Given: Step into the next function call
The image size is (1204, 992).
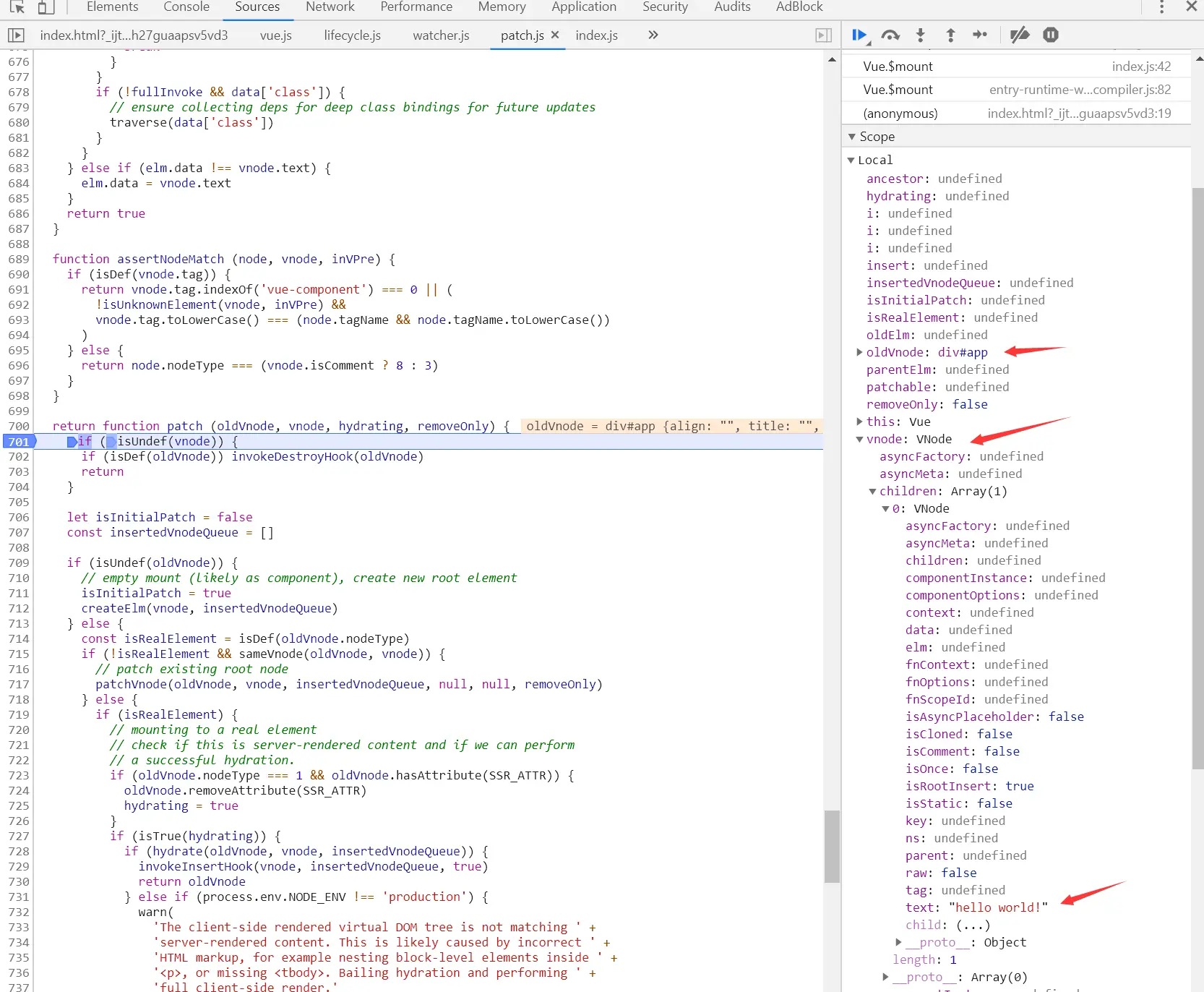Looking at the screenshot, I should pyautogui.click(x=920, y=35).
